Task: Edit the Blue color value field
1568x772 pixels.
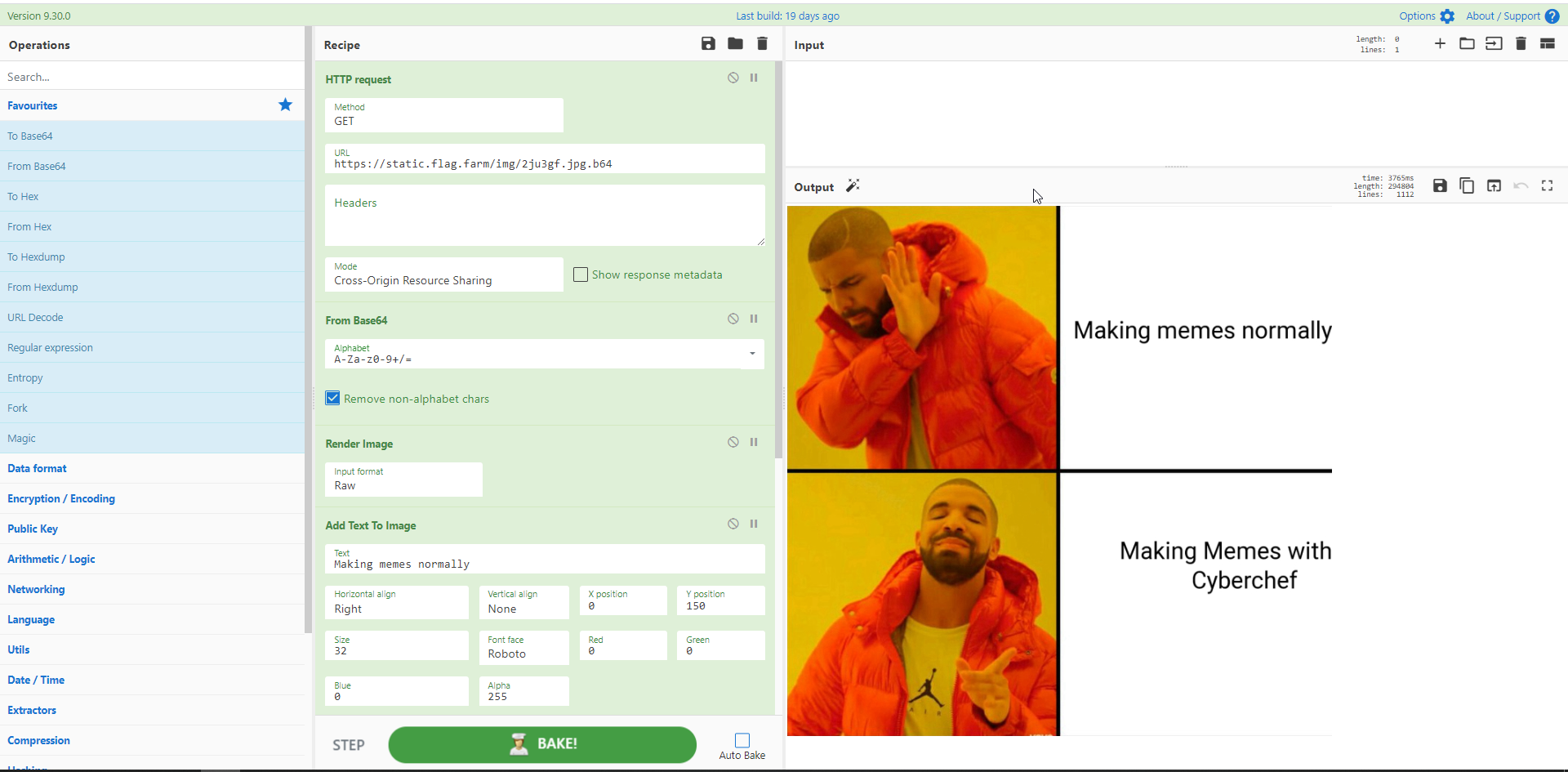Action: click(x=397, y=691)
